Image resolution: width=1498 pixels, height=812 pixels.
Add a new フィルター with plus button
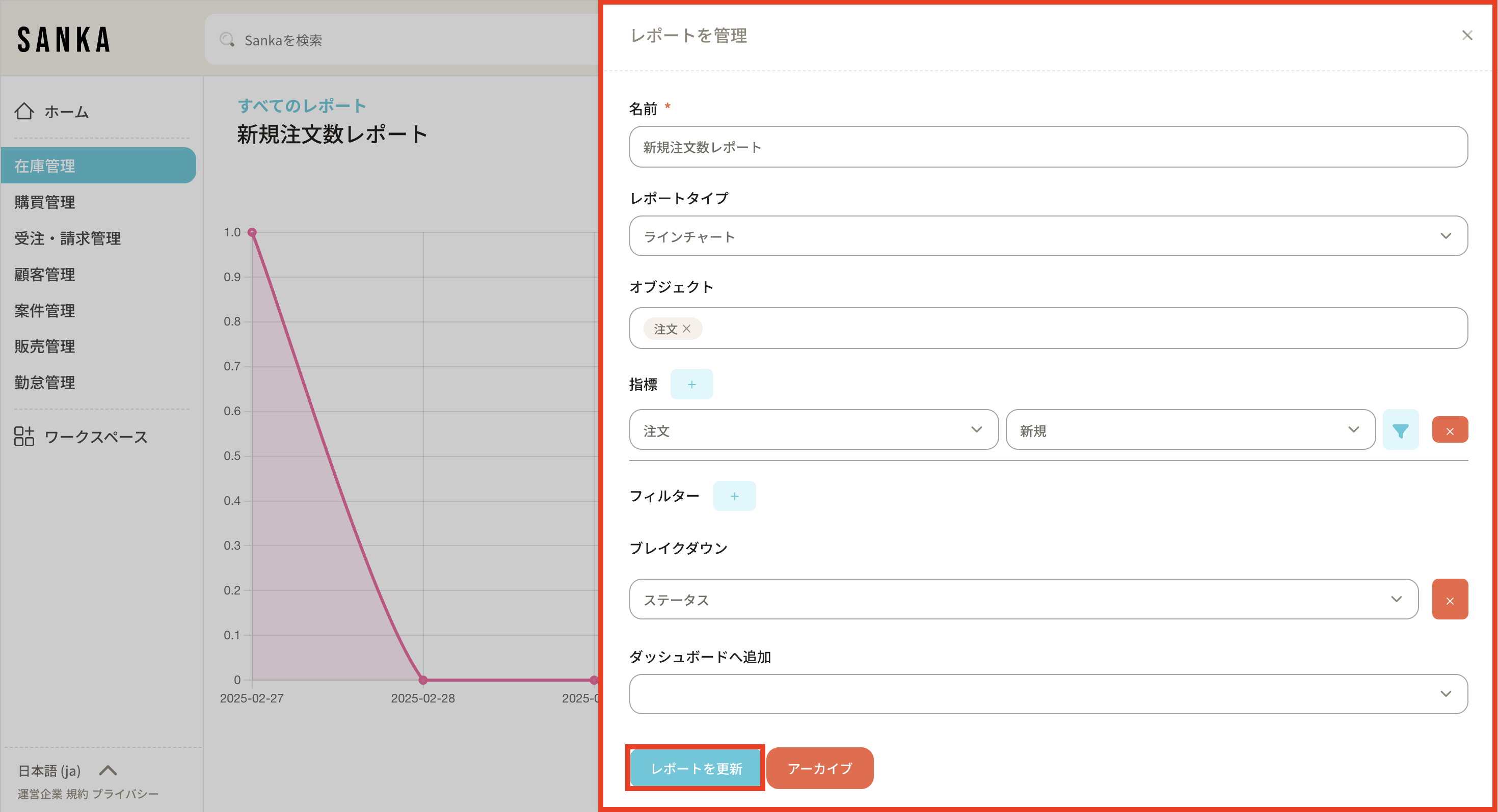734,496
